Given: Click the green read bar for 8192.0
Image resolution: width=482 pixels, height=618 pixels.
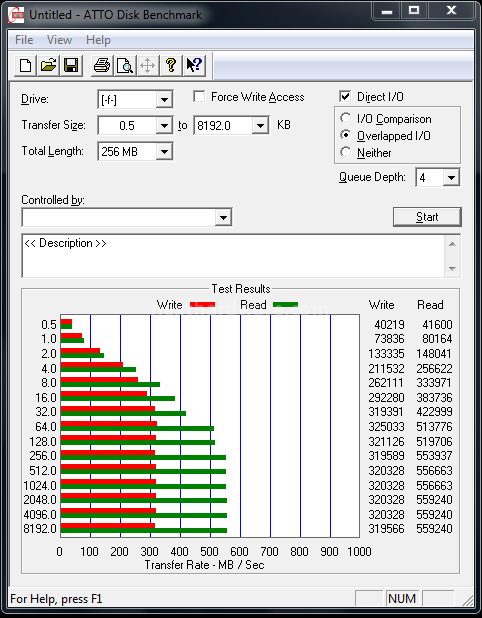Looking at the screenshot, I should 144,531.
